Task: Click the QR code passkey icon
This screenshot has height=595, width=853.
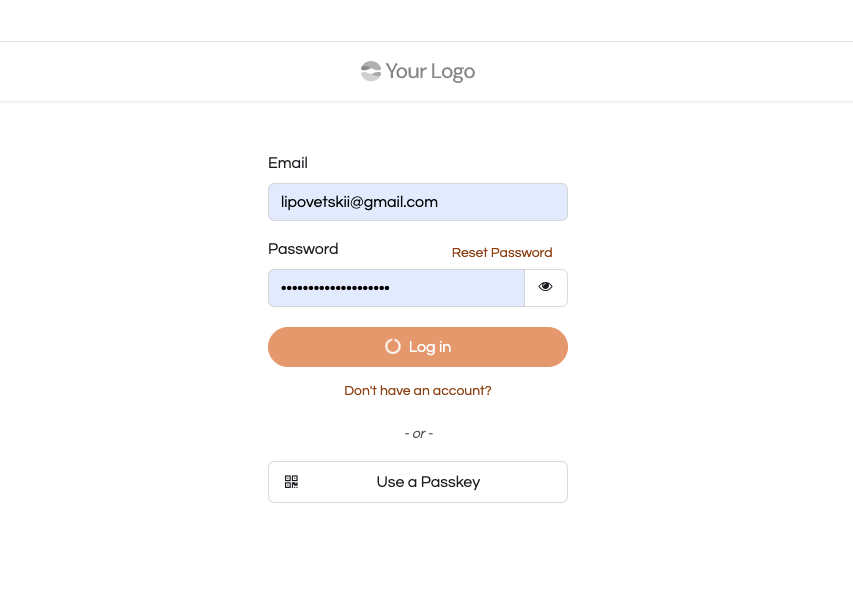Action: (291, 482)
